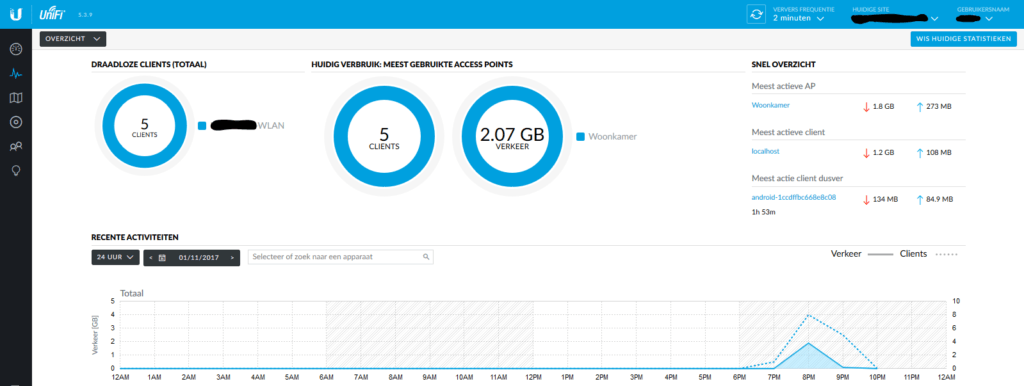Click the 2 minuten refresh value
1024x386 pixels.
tap(793, 18)
